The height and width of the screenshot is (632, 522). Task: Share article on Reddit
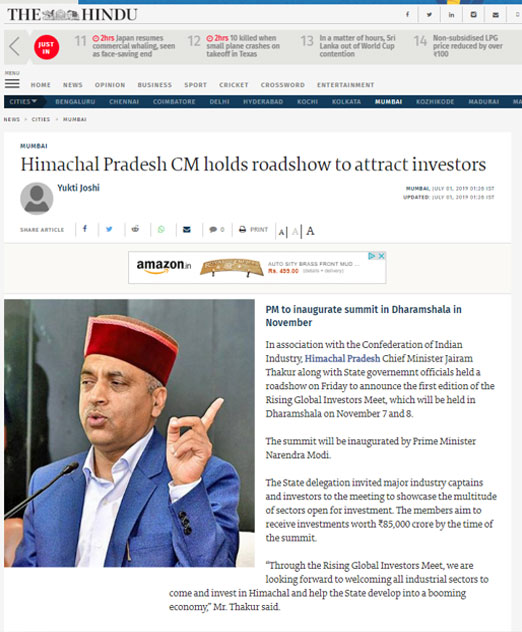(135, 229)
